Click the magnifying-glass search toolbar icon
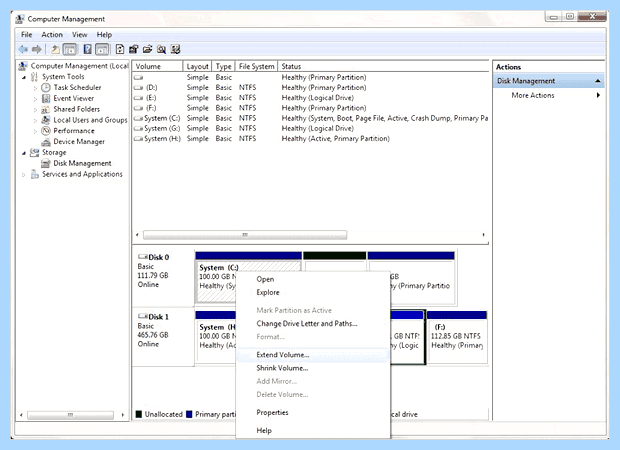The width and height of the screenshot is (620, 450). coord(161,49)
